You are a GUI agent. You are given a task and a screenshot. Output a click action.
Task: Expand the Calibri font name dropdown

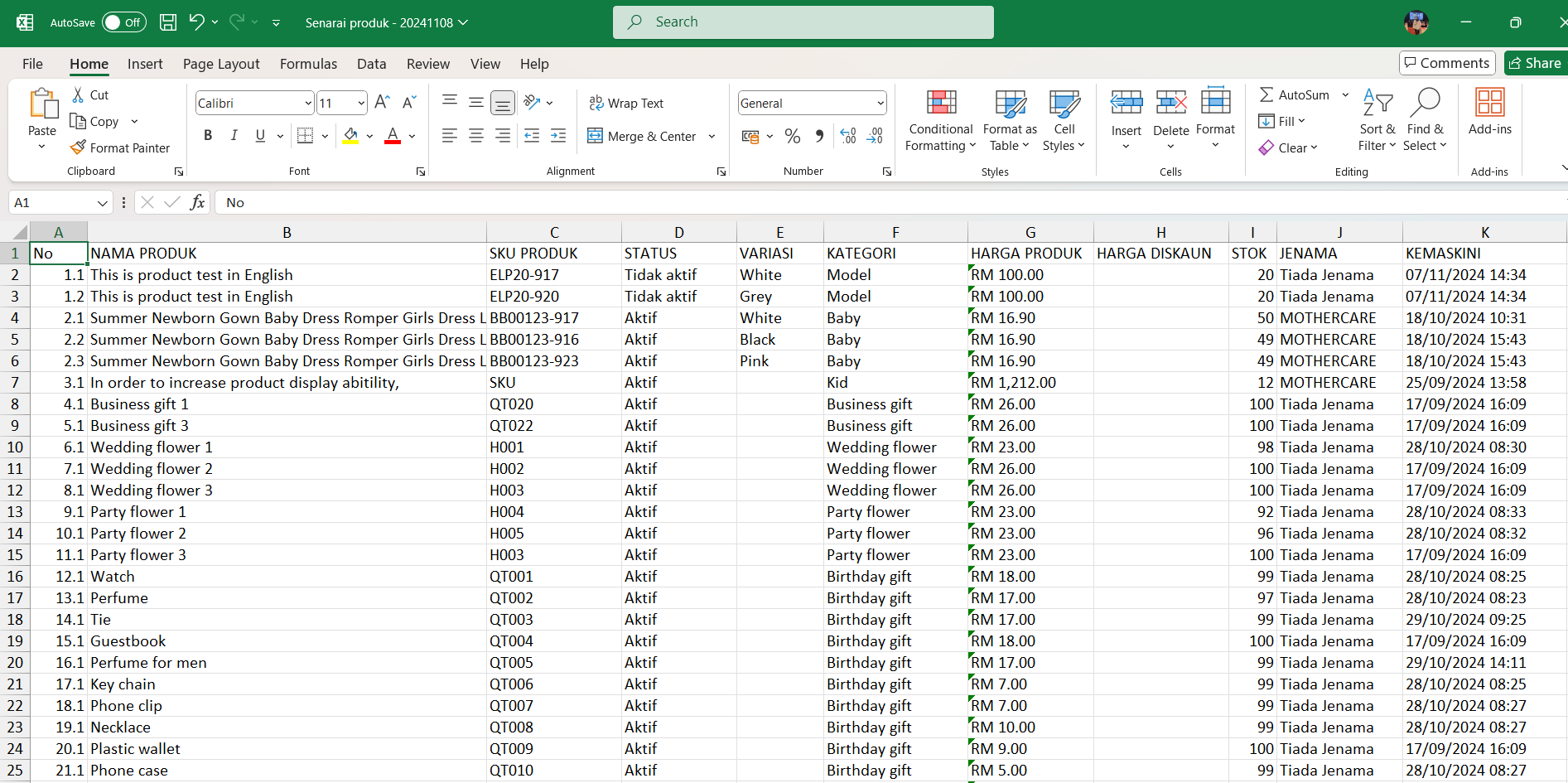click(x=308, y=104)
